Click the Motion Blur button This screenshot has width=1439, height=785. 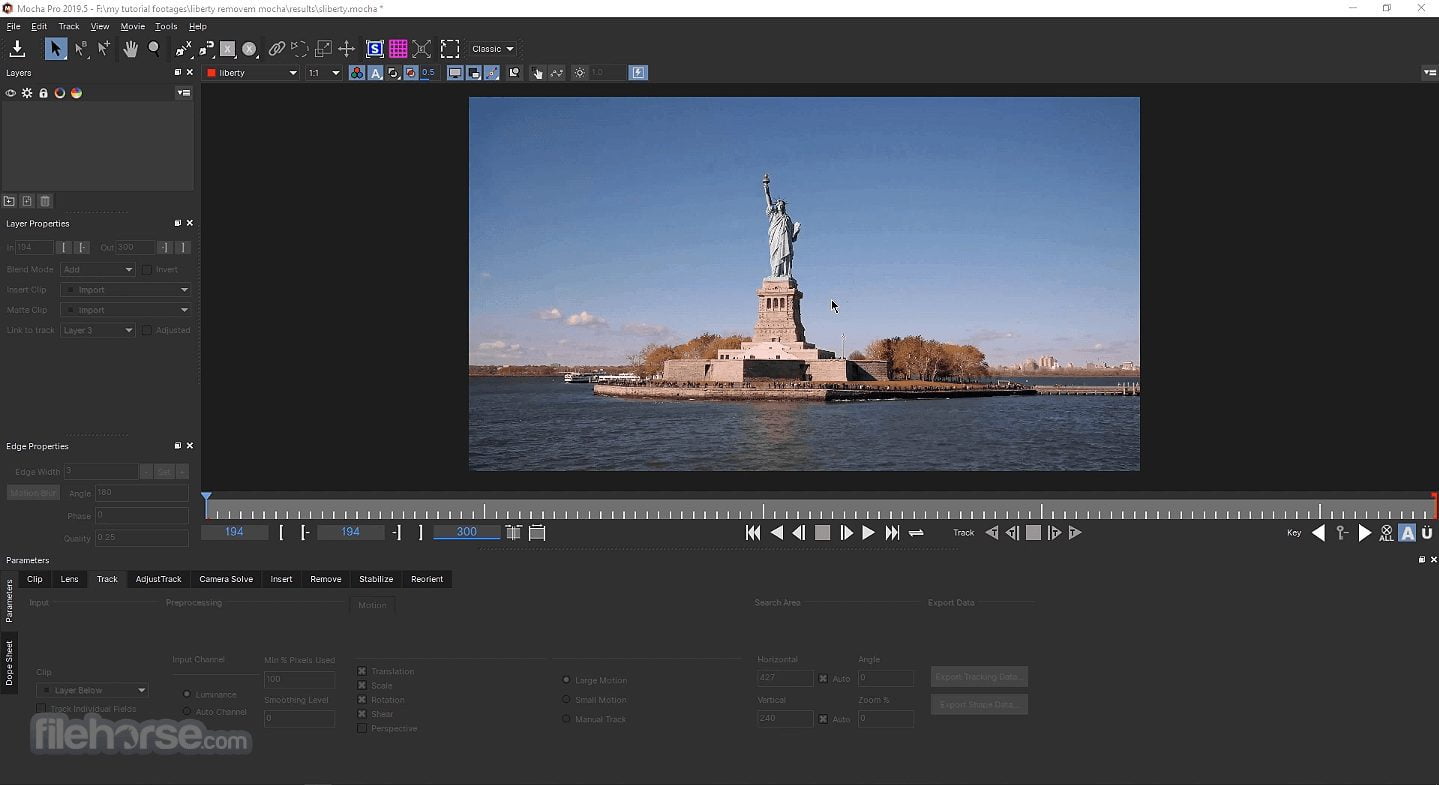(x=33, y=493)
